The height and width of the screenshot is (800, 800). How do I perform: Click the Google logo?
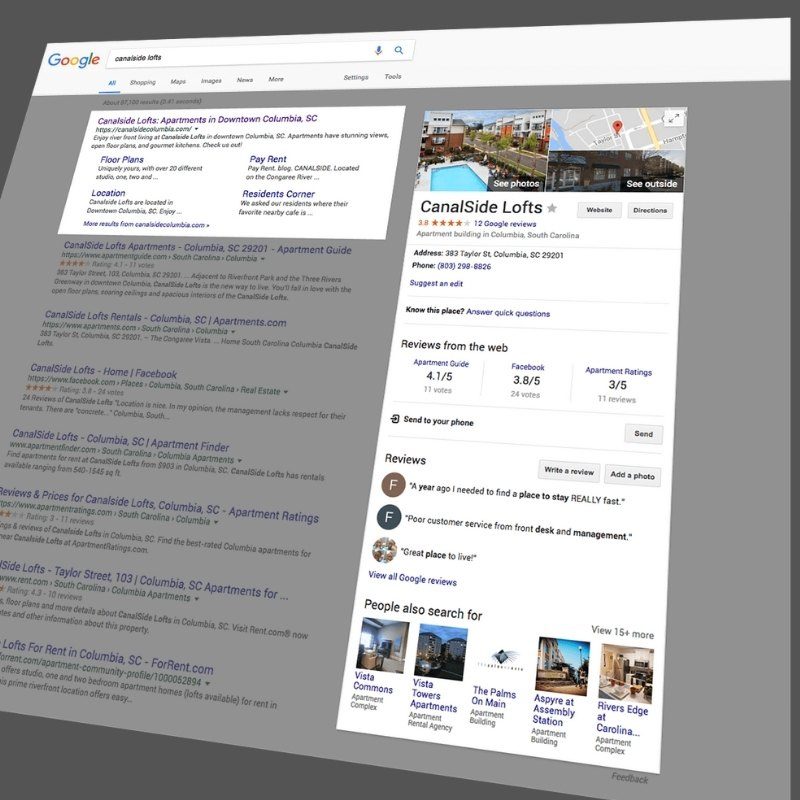point(74,60)
